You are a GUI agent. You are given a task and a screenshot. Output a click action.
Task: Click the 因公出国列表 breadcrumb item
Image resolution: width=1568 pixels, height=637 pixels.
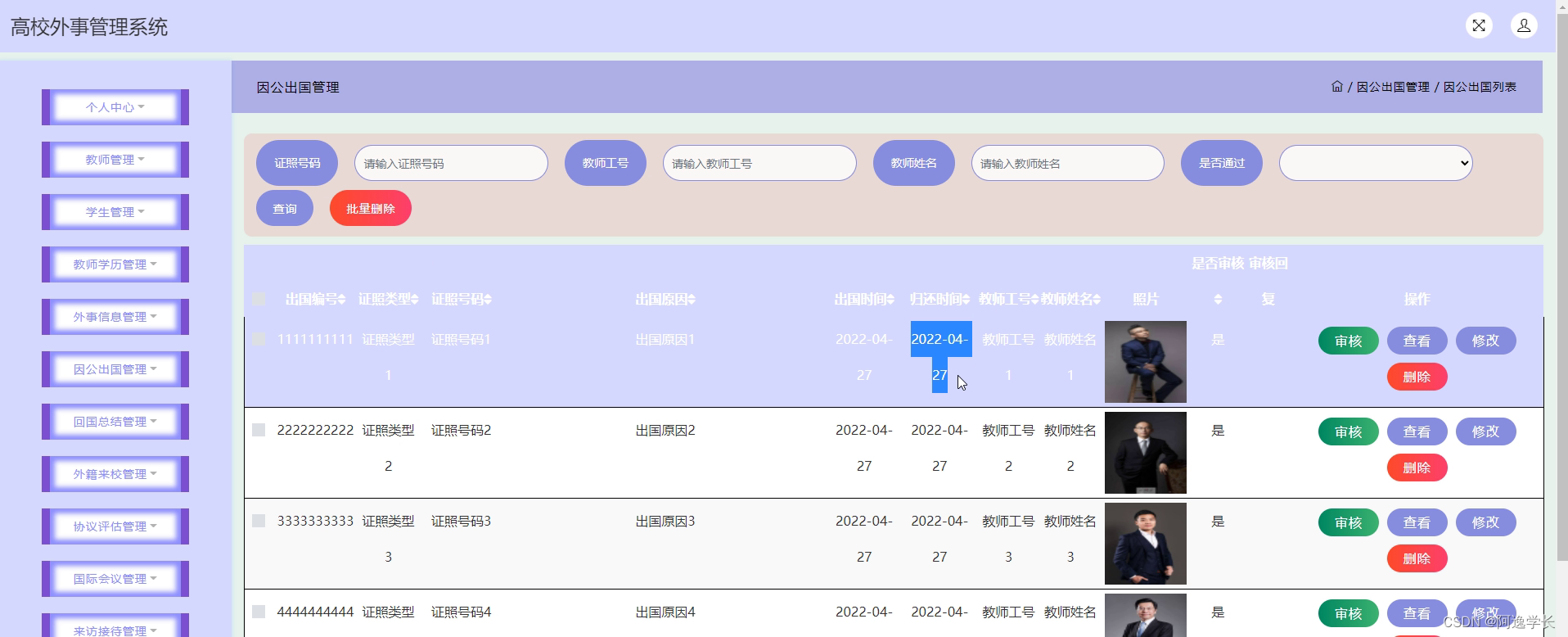pos(1480,87)
